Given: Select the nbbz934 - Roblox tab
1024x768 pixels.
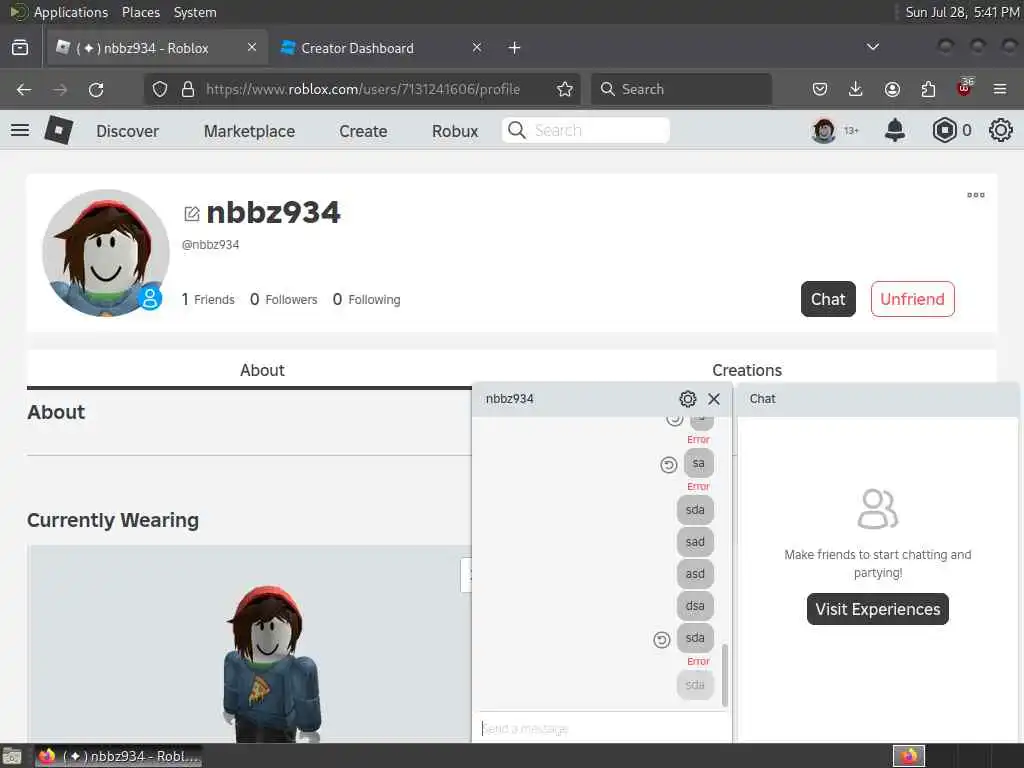Looking at the screenshot, I should (157, 48).
